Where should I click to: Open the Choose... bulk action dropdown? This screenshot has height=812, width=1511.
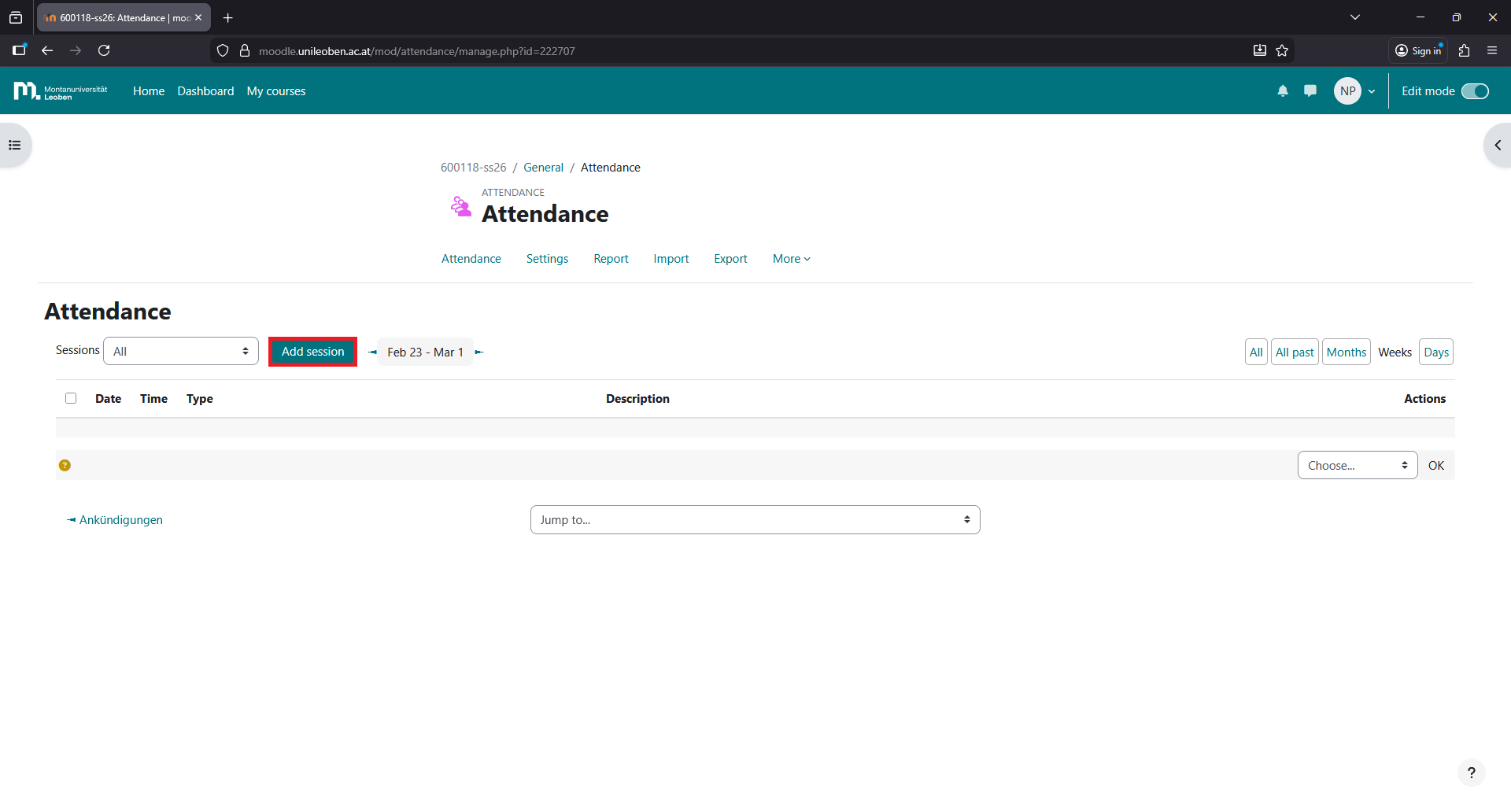[x=1357, y=466]
